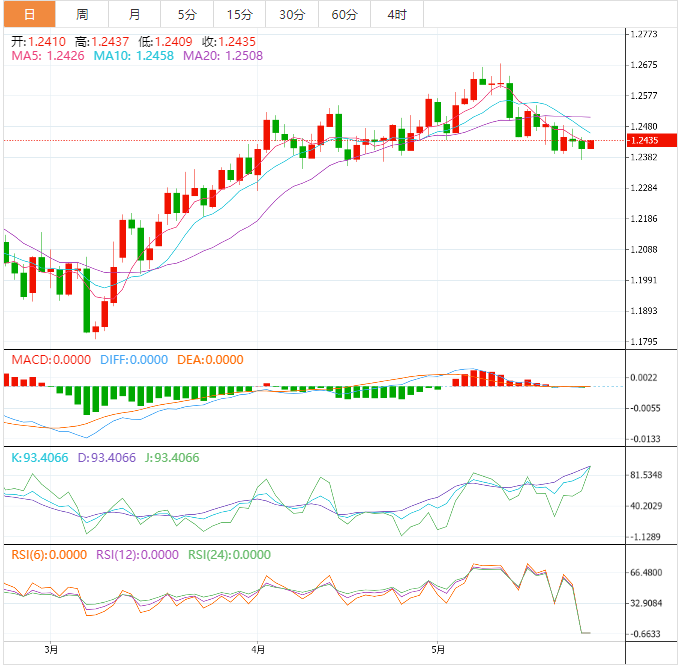Show the 30分 interval chart

click(x=292, y=14)
